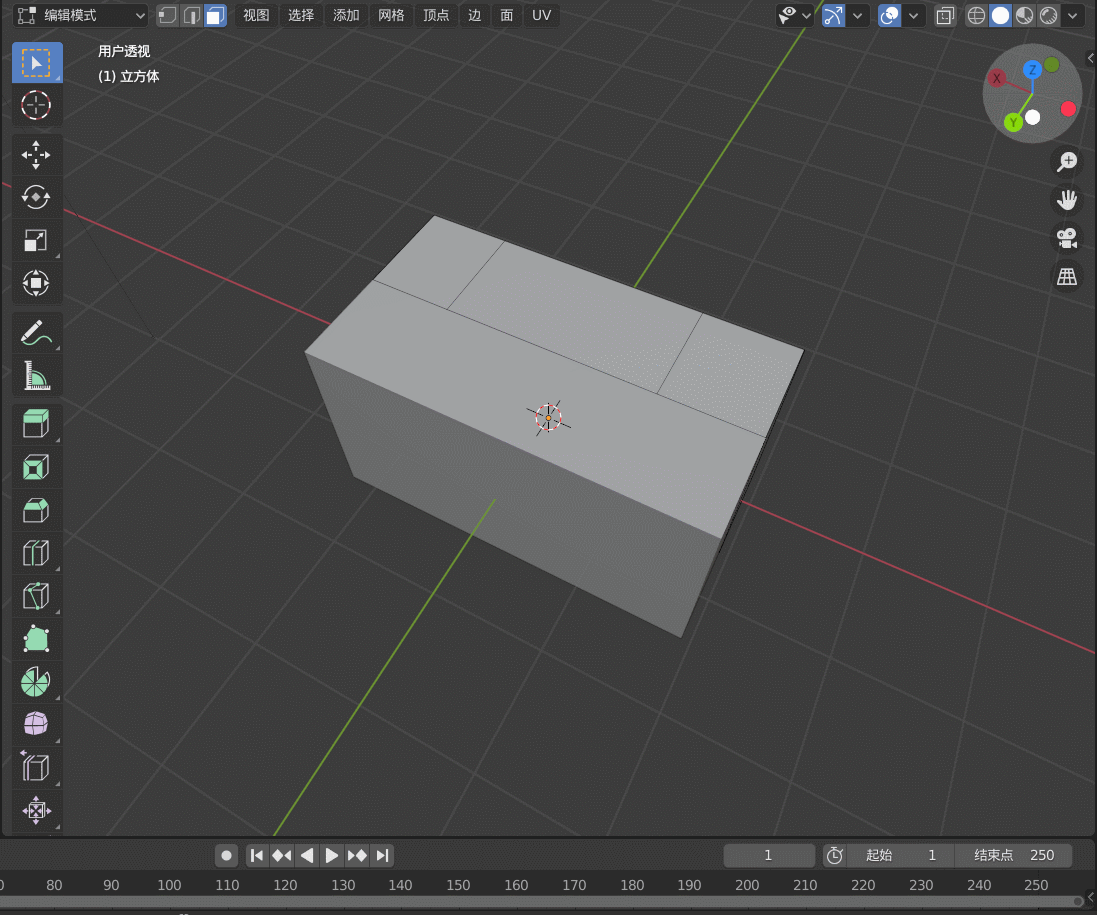Switch perspective/orthographic grid icon
1097x915 pixels.
[x=1067, y=276]
